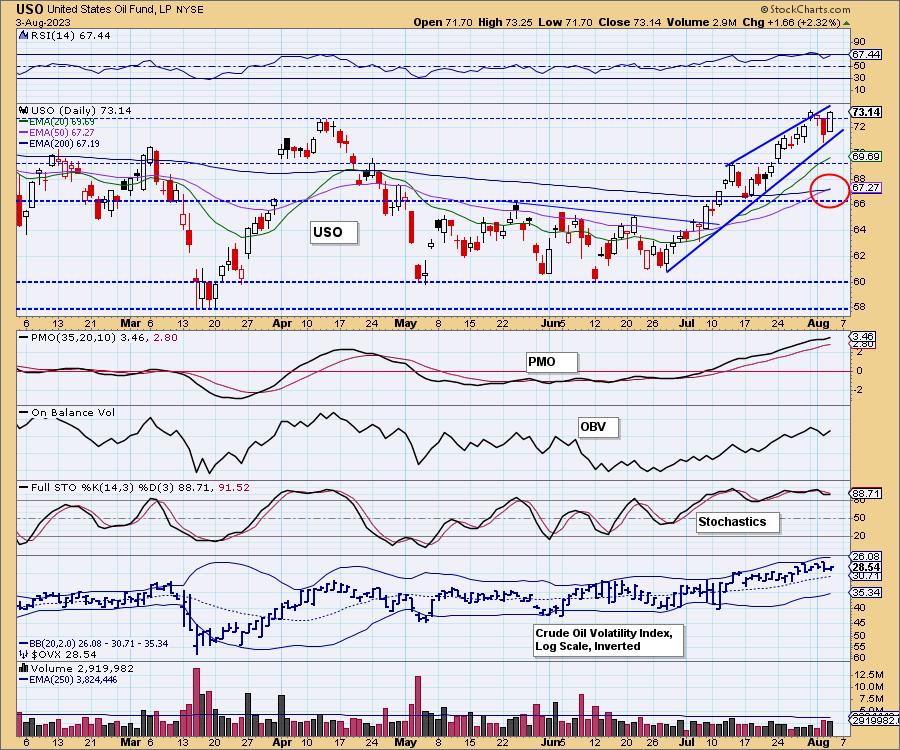This screenshot has height=750, width=900.
Task: Click the RSI(14) 67.44 legend text
Action: click(70, 35)
